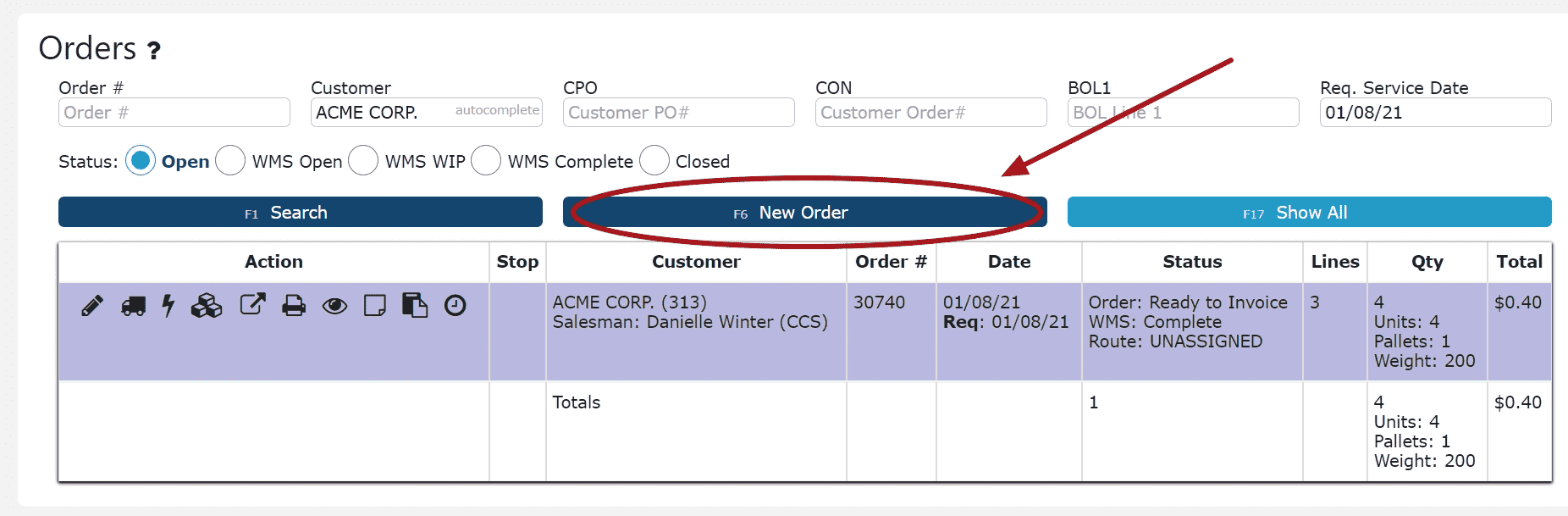
Task: Select the WMS Open status radio button
Action: pyautogui.click(x=230, y=160)
